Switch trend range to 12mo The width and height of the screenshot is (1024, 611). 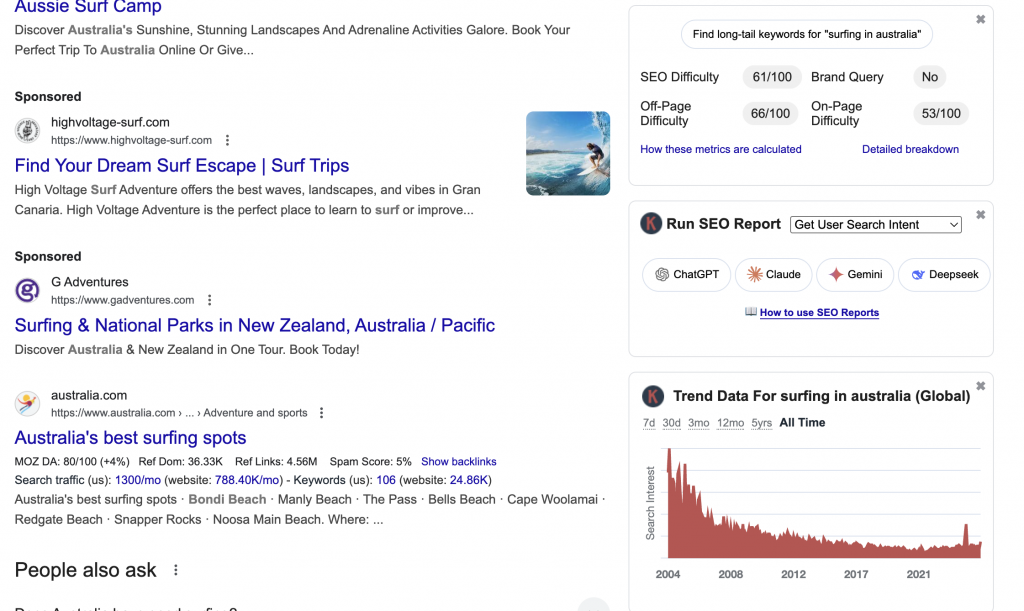[730, 423]
